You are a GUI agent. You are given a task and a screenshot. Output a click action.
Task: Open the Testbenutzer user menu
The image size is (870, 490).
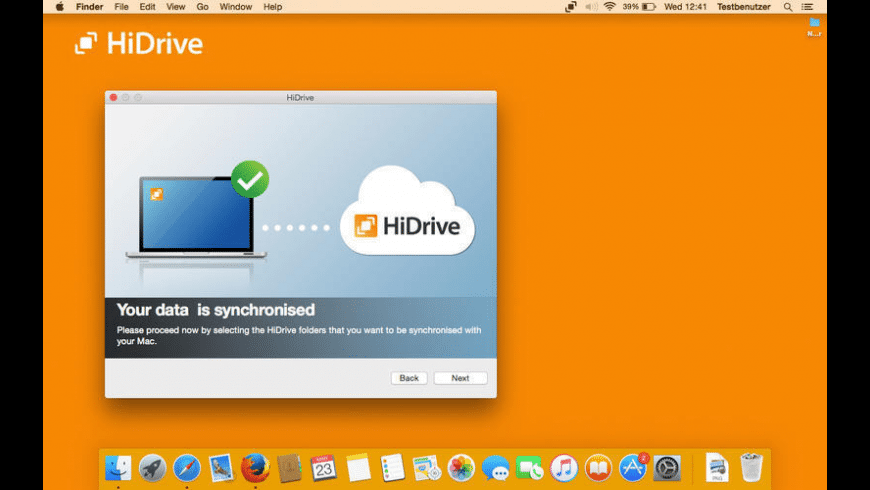743,7
